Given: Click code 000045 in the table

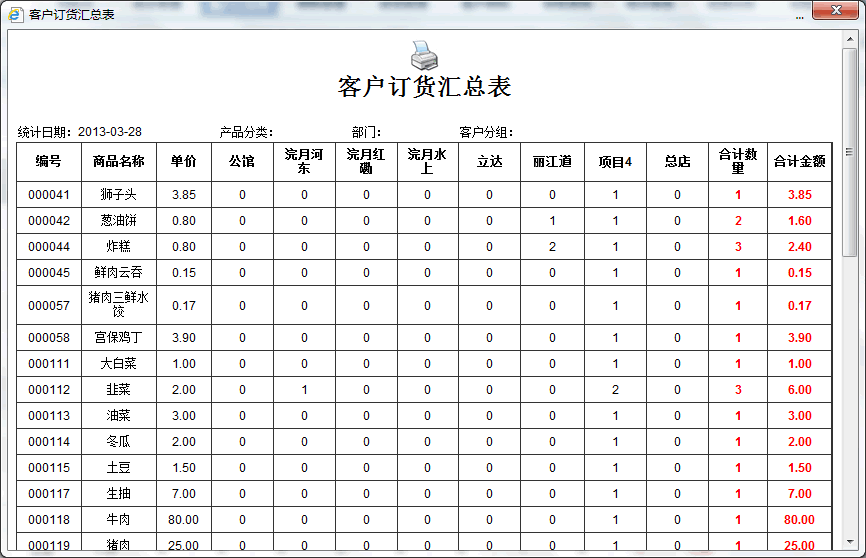Looking at the screenshot, I should [49, 272].
